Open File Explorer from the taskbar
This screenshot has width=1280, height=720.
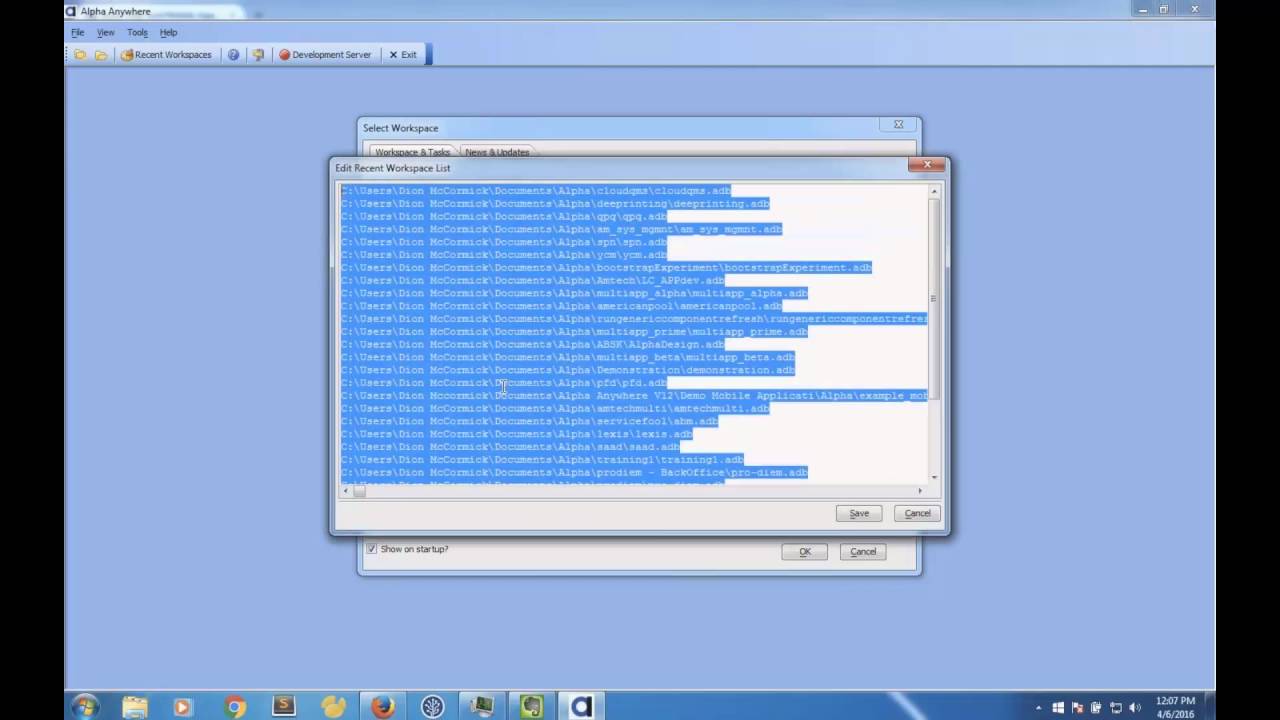click(135, 707)
